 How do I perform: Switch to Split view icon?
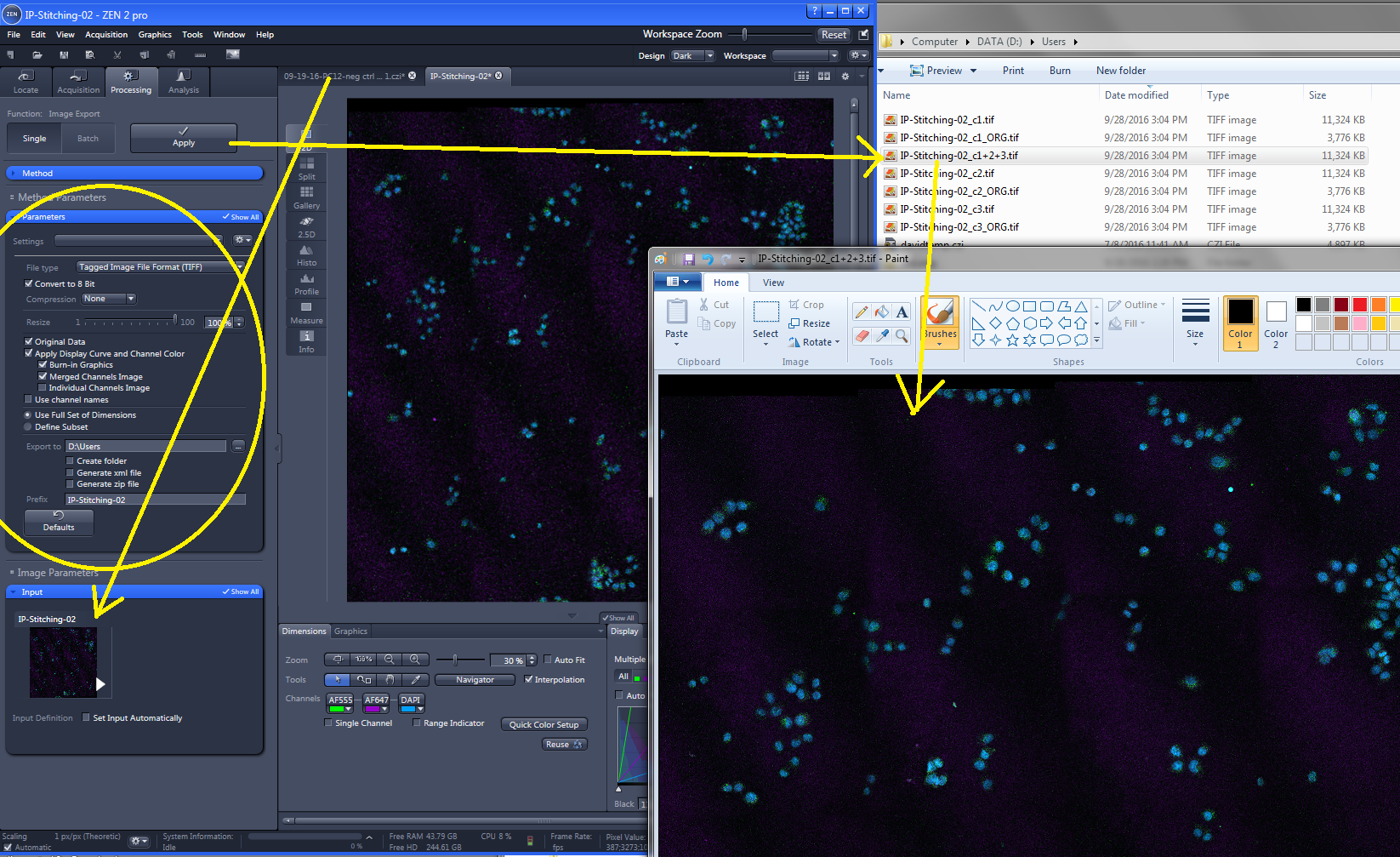coord(306,166)
